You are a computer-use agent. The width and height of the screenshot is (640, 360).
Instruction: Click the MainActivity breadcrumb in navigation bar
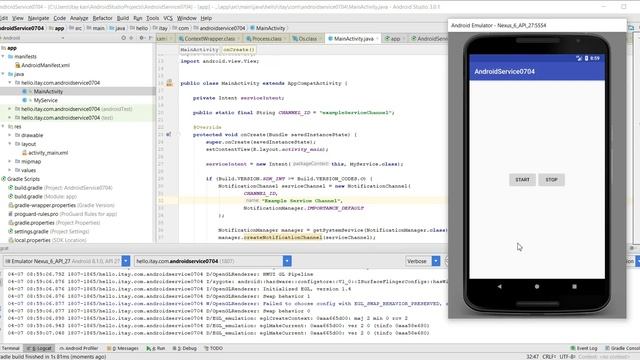267,28
